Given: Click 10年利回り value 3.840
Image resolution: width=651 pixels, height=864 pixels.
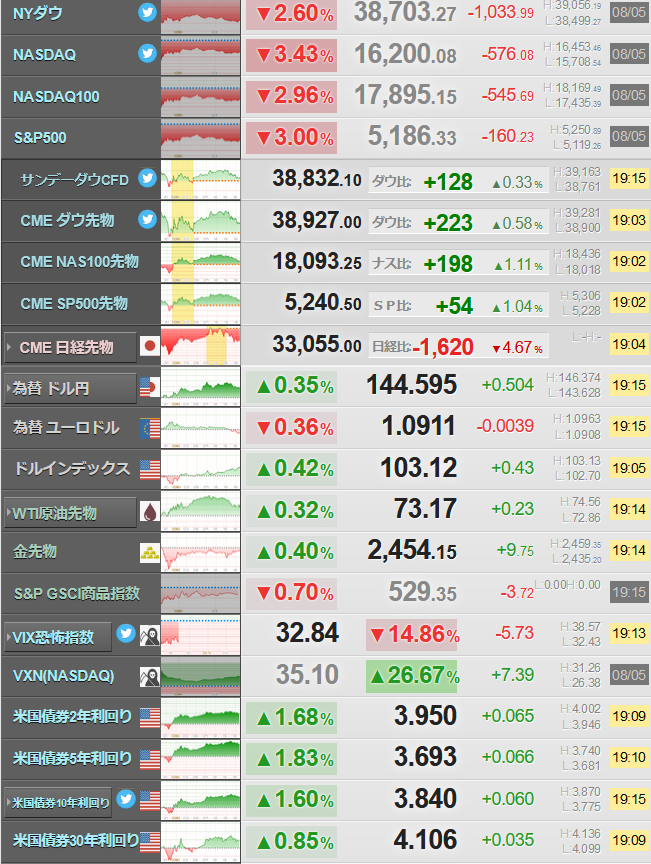Looking at the screenshot, I should pos(426,798).
